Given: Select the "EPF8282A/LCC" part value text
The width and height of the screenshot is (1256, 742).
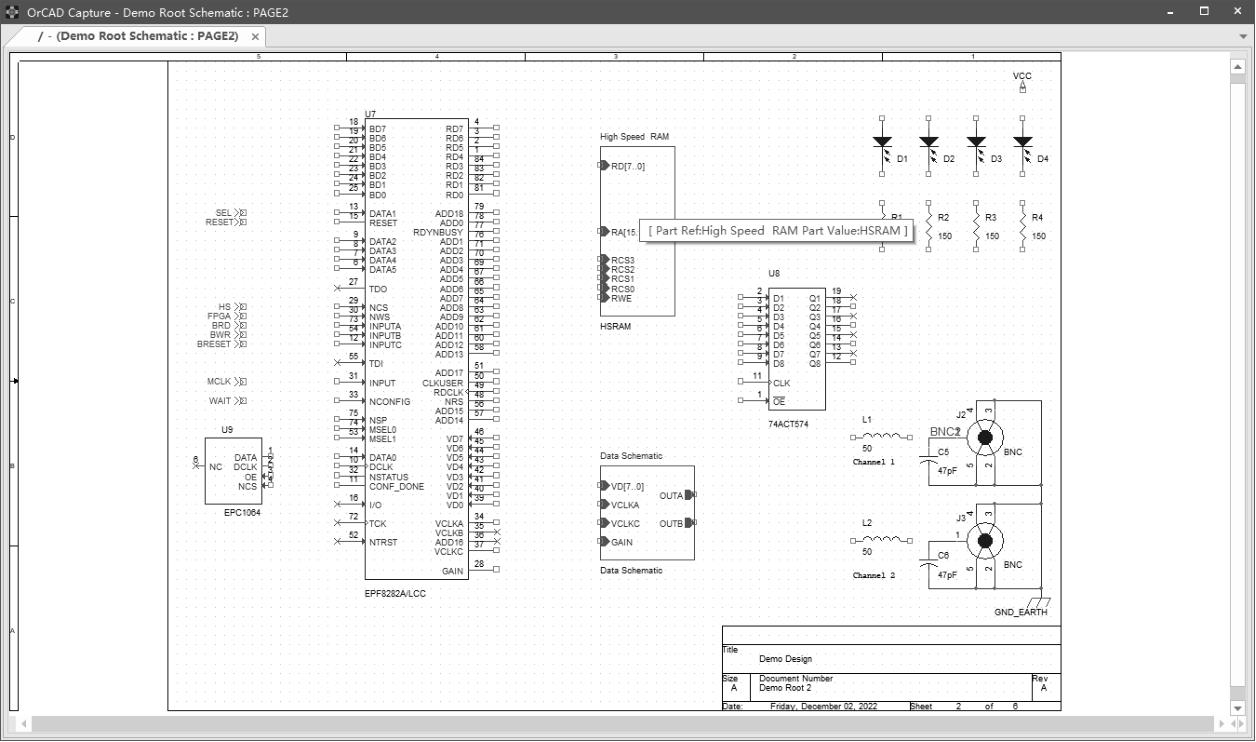Looking at the screenshot, I should point(397,593).
